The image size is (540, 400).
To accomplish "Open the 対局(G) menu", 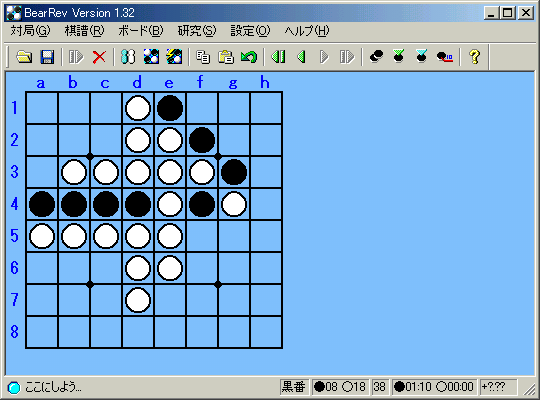I will click(x=30, y=31).
